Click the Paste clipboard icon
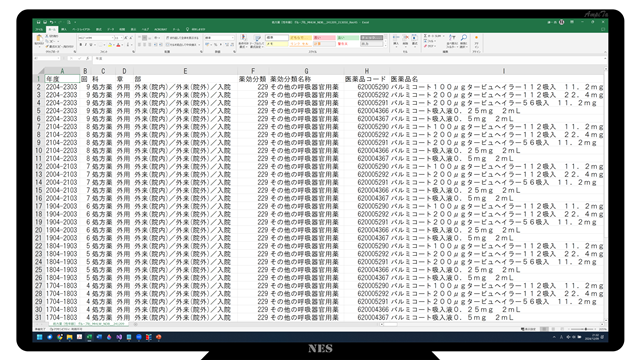 click(39, 38)
